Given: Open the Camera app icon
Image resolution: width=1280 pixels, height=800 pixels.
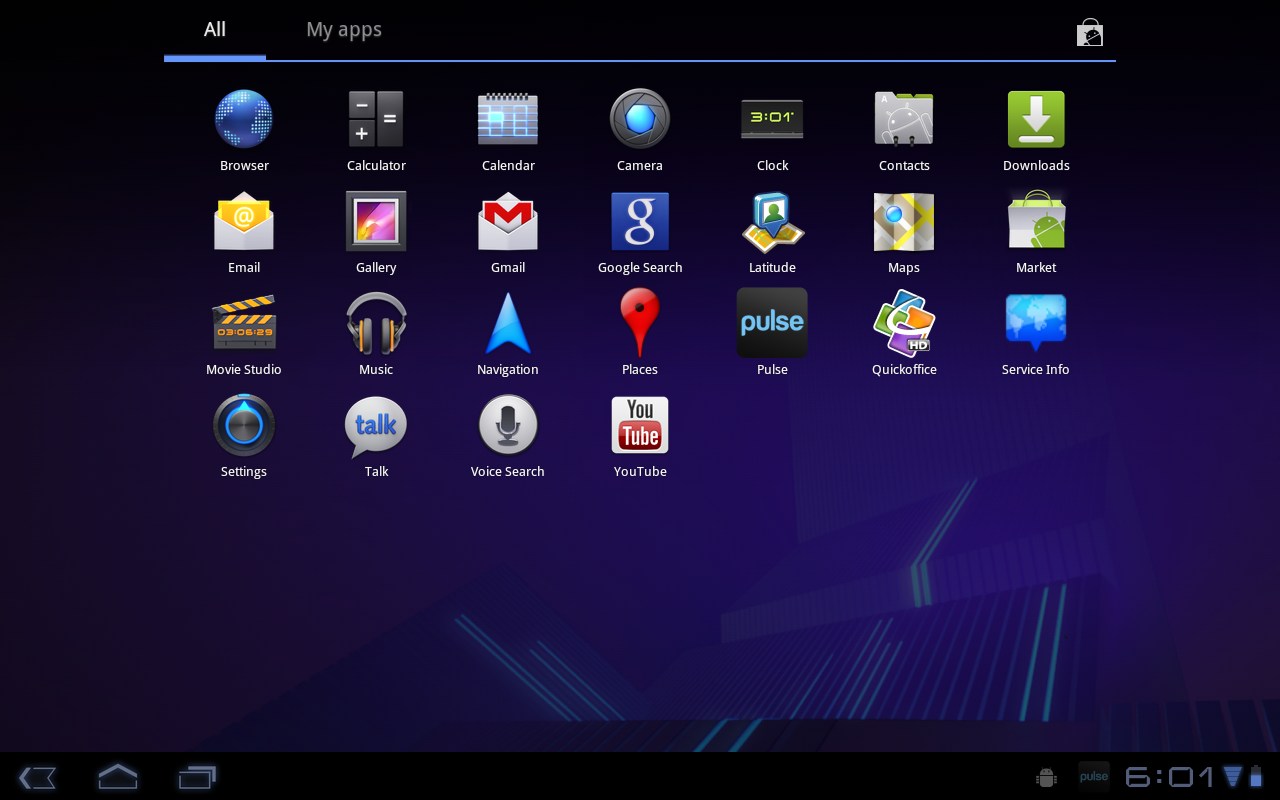Looking at the screenshot, I should (x=640, y=120).
